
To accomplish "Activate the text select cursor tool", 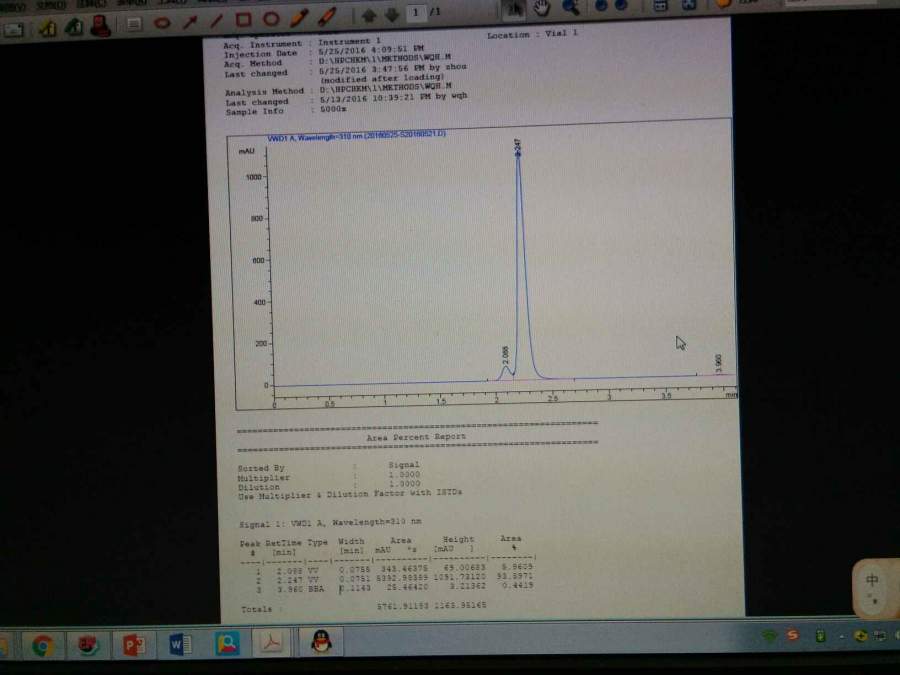I will tap(513, 9).
